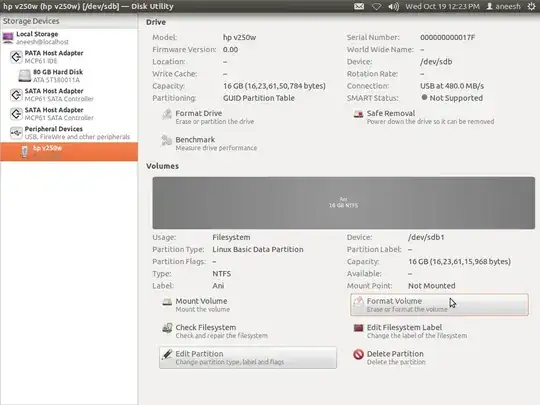The width and height of the screenshot is (540, 405).
Task: Click the Mount Volume icon
Action: (x=167, y=302)
